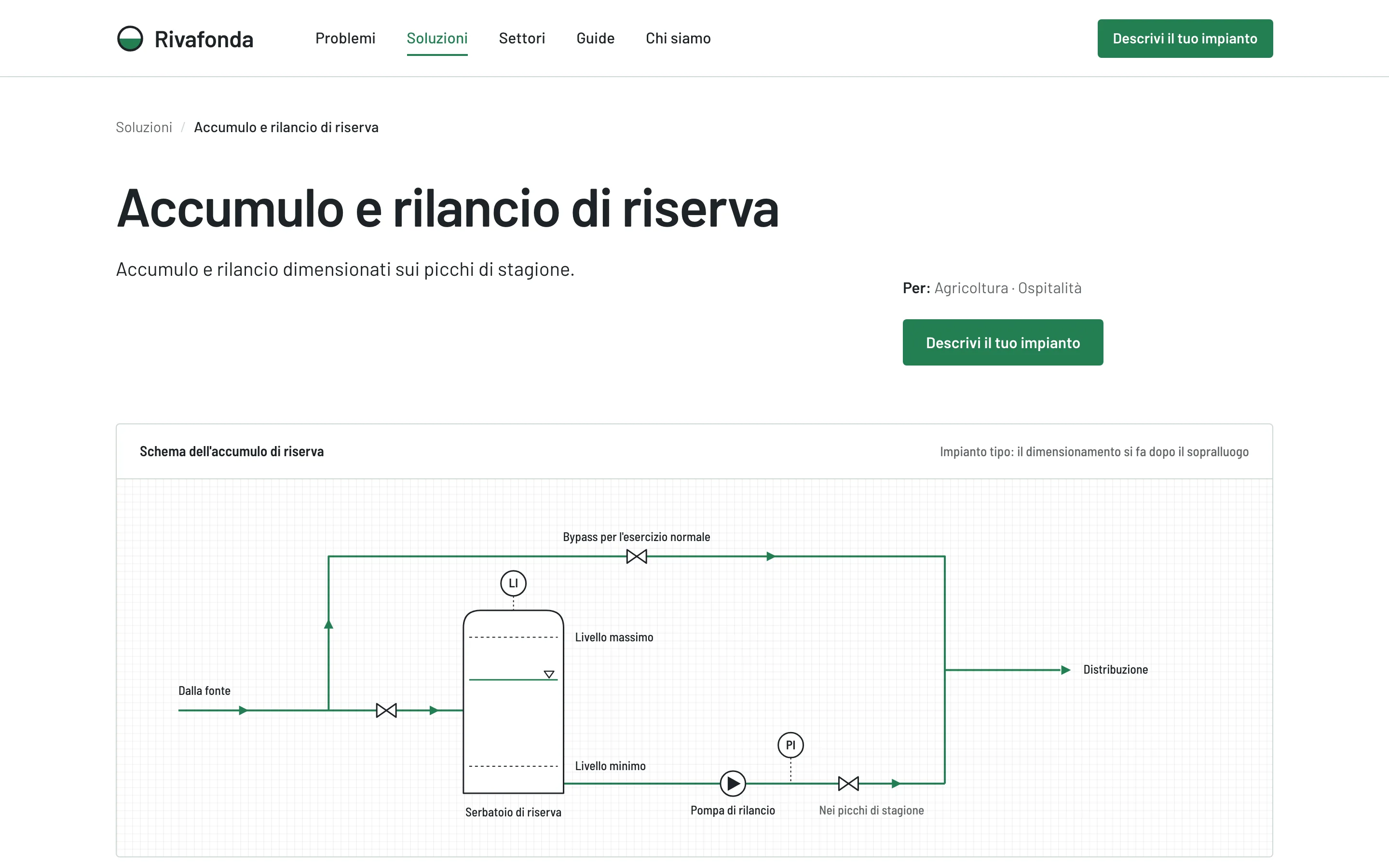1389x868 pixels.
Task: Open the Chi siamo page
Action: coord(678,39)
